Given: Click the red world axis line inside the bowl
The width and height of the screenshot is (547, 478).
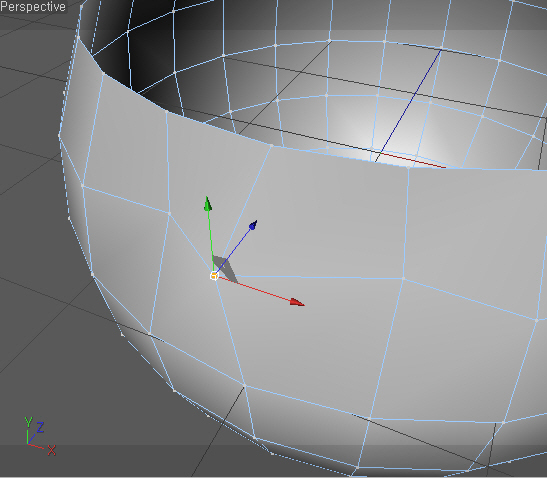Looking at the screenshot, I should pyautogui.click(x=413, y=160).
